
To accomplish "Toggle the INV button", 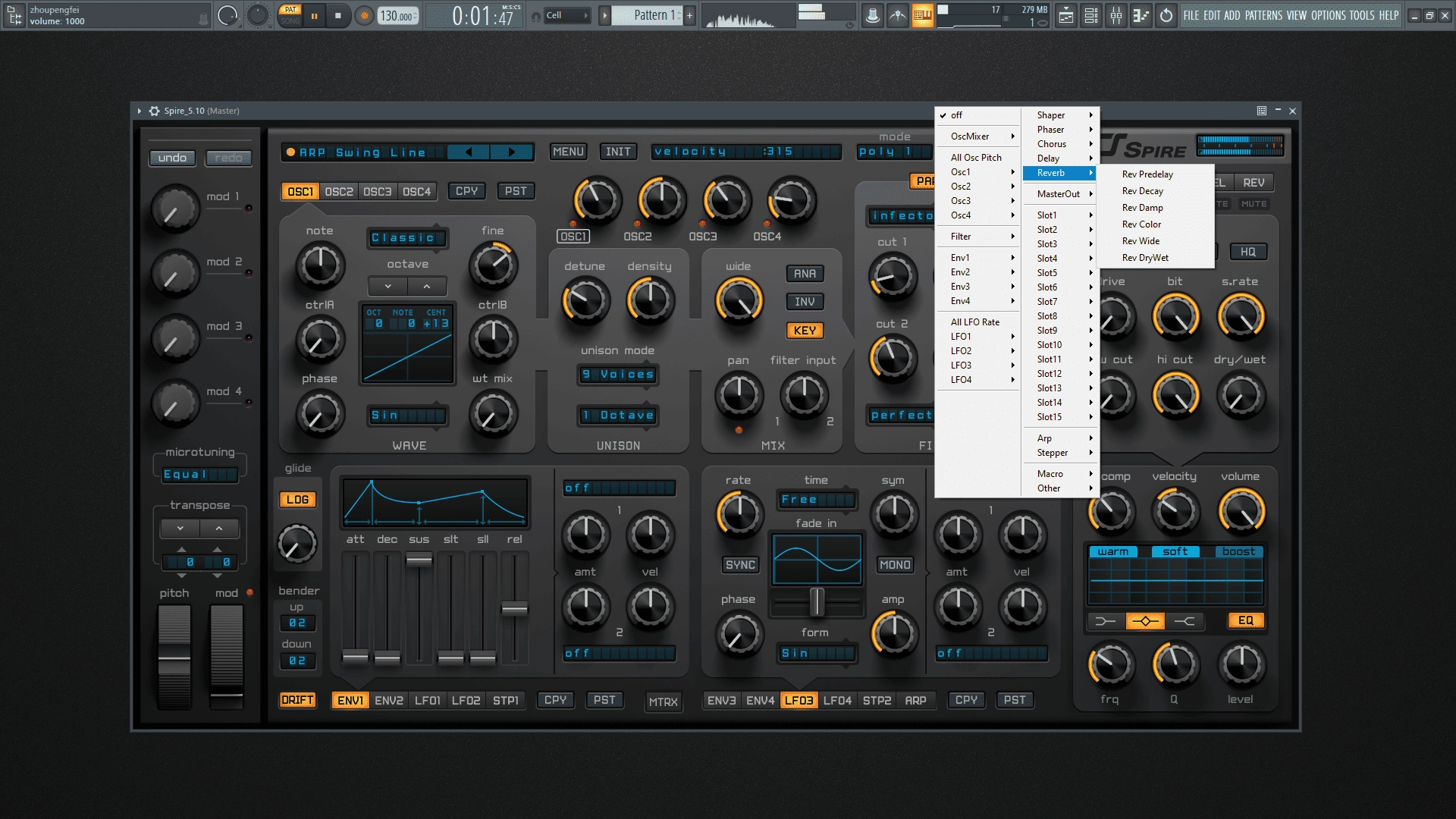I will coord(805,302).
